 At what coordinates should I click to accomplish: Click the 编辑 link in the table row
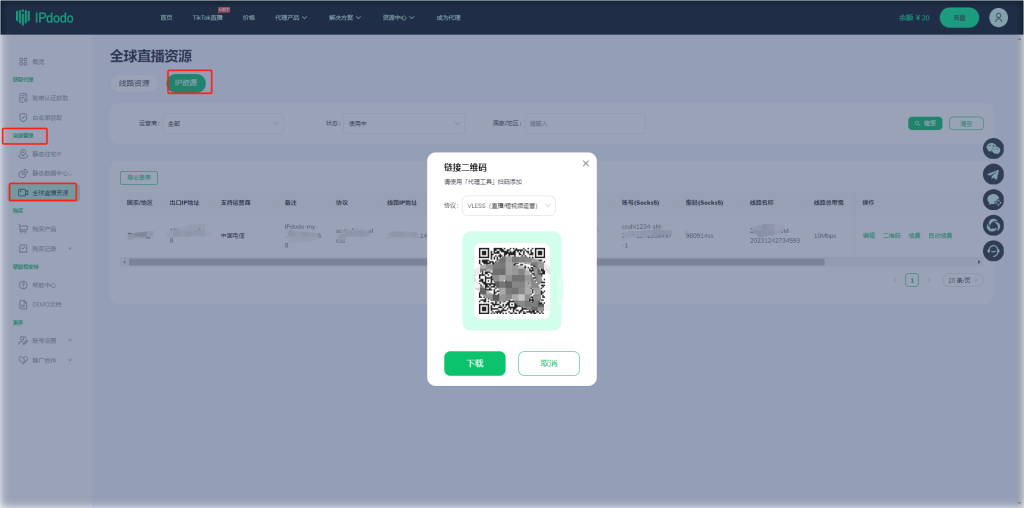(x=869, y=235)
